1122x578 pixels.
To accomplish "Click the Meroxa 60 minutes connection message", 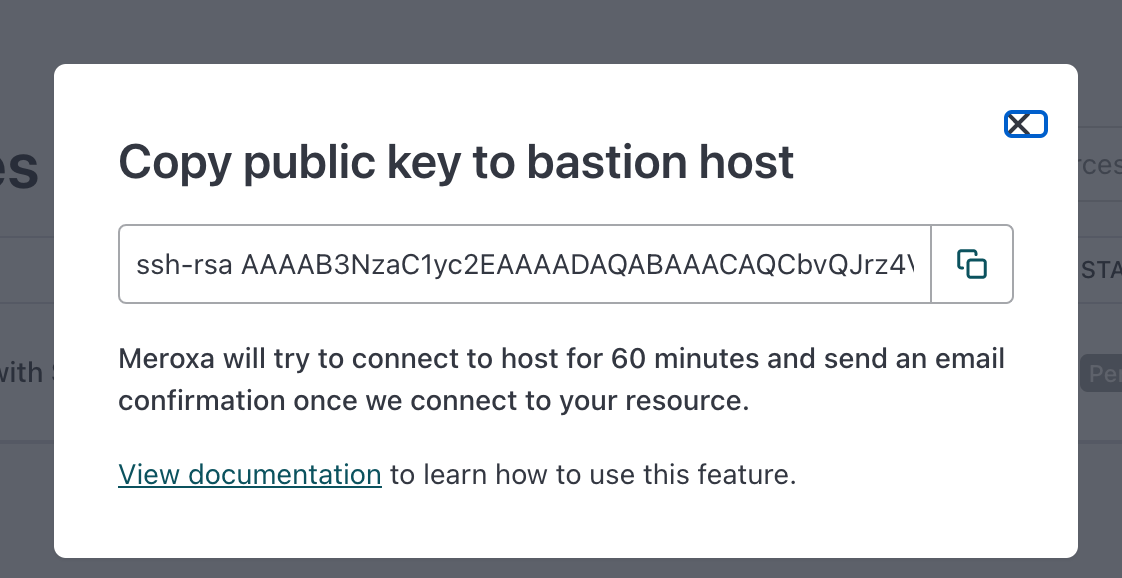I will (562, 379).
